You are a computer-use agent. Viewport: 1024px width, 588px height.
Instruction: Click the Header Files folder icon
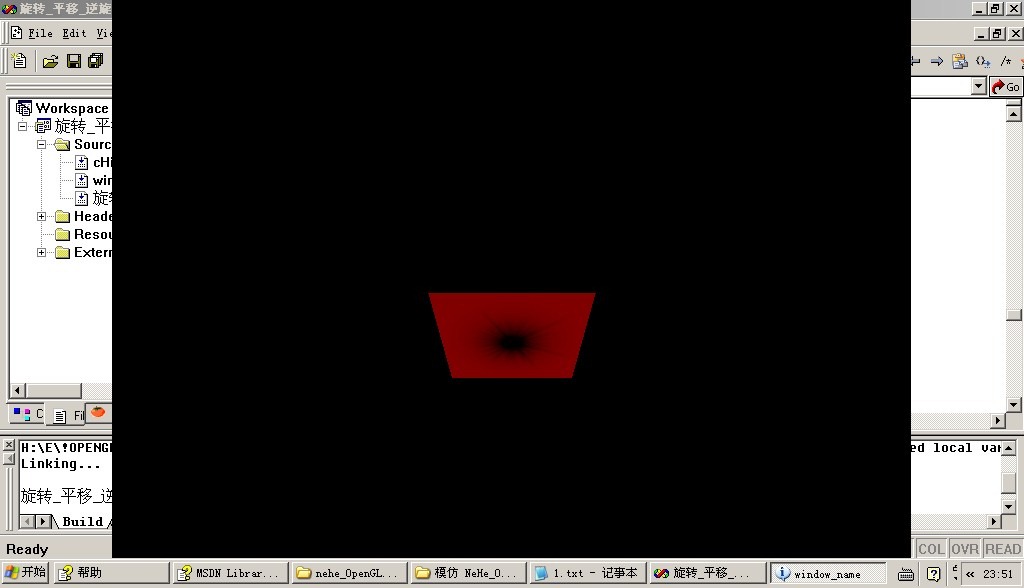click(x=63, y=216)
